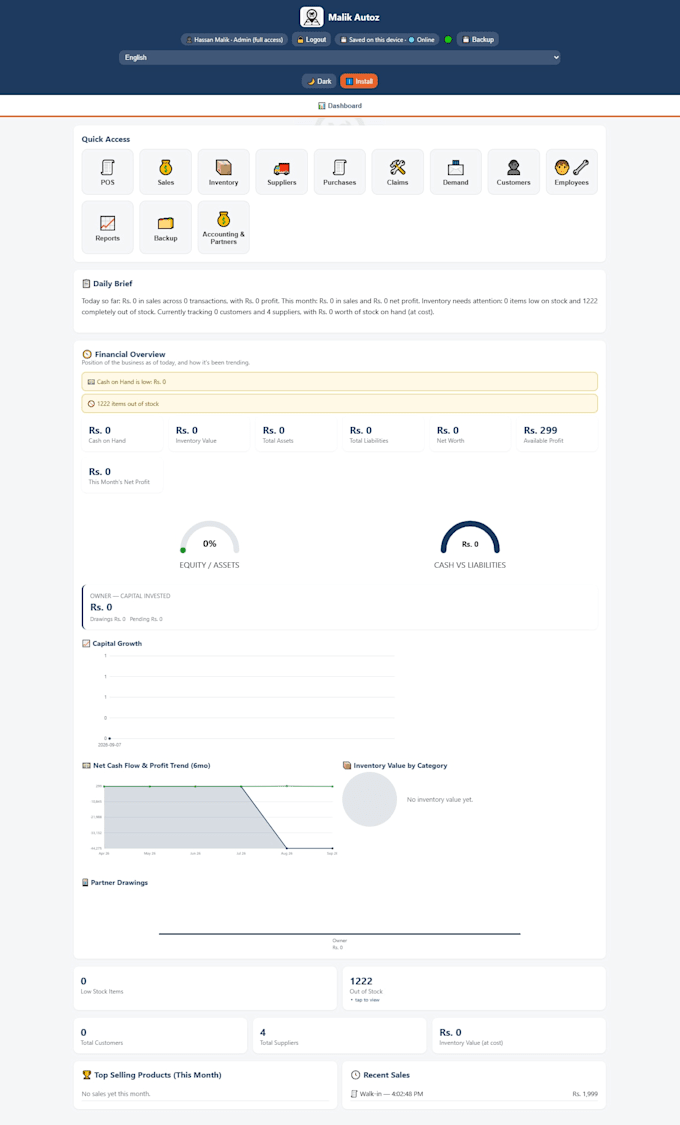The image size is (680, 1125).
Task: Open the Demand tile
Action: point(455,171)
